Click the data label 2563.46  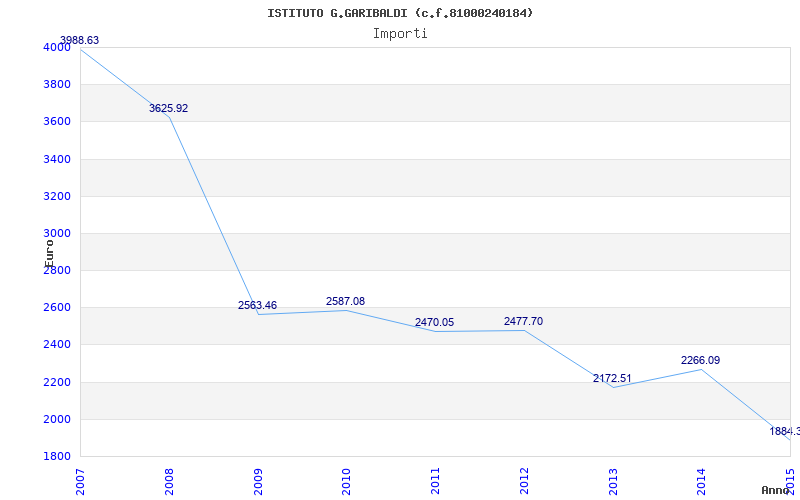click(257, 305)
